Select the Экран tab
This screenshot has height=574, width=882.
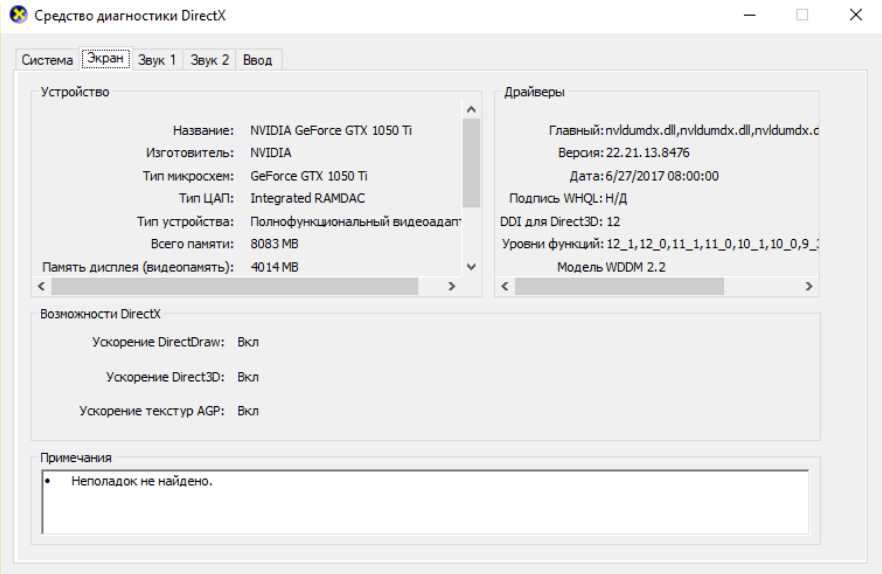(106, 59)
